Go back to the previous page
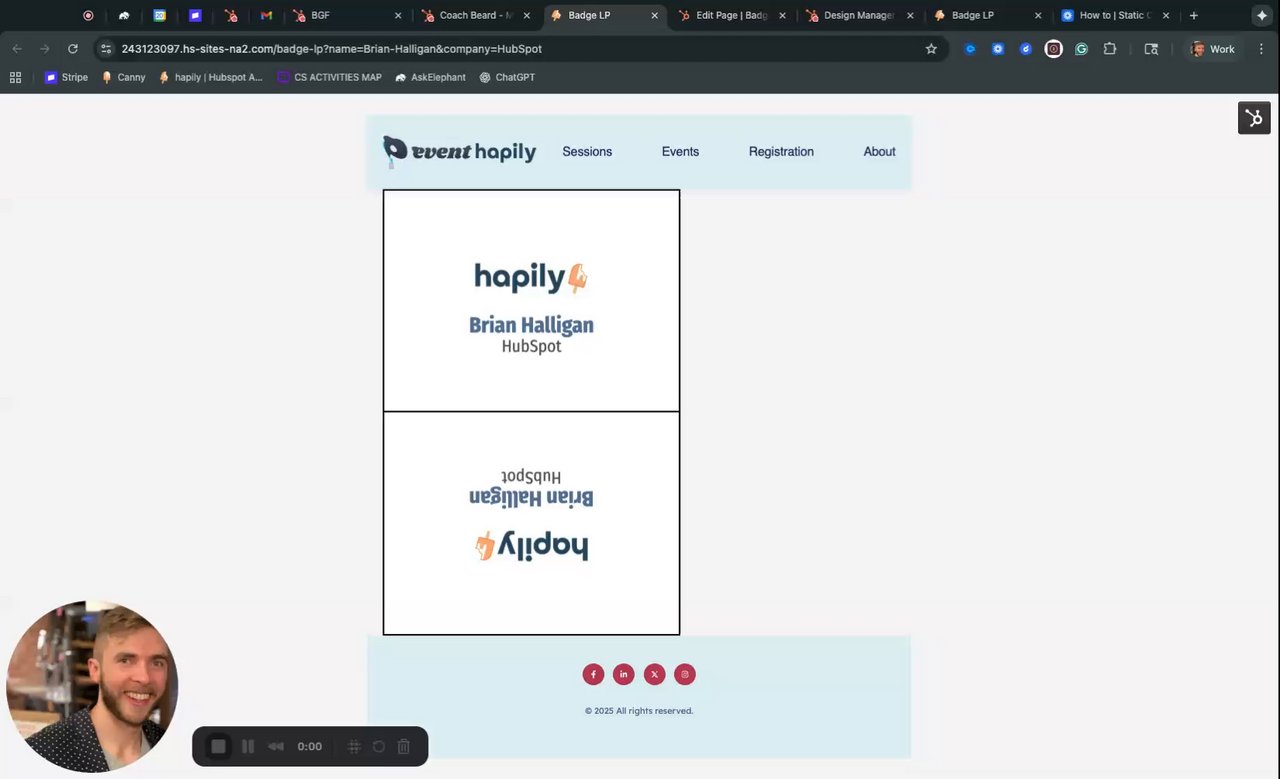This screenshot has height=779, width=1280. pos(17,49)
